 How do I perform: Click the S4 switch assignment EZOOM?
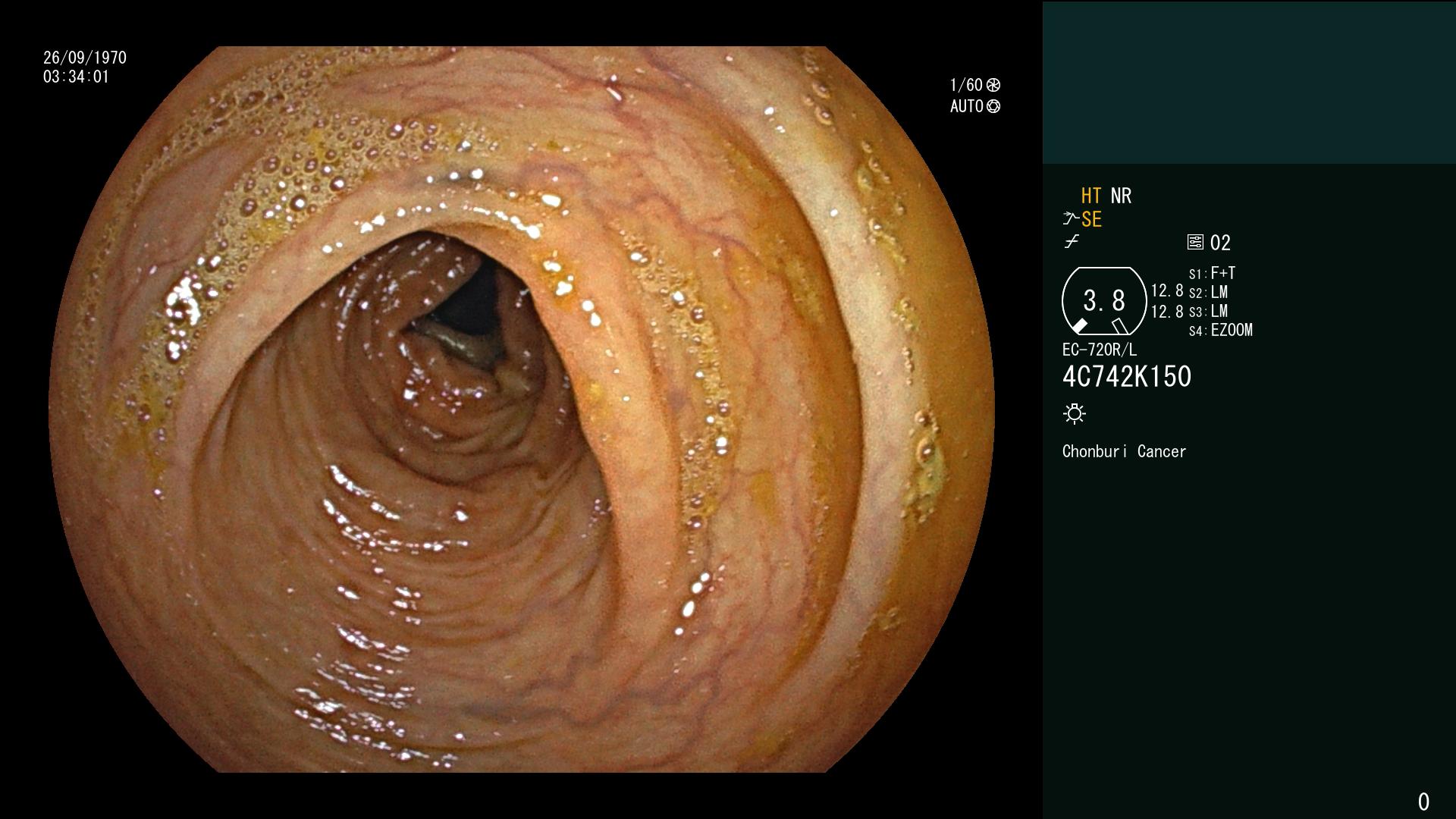click(x=1221, y=330)
